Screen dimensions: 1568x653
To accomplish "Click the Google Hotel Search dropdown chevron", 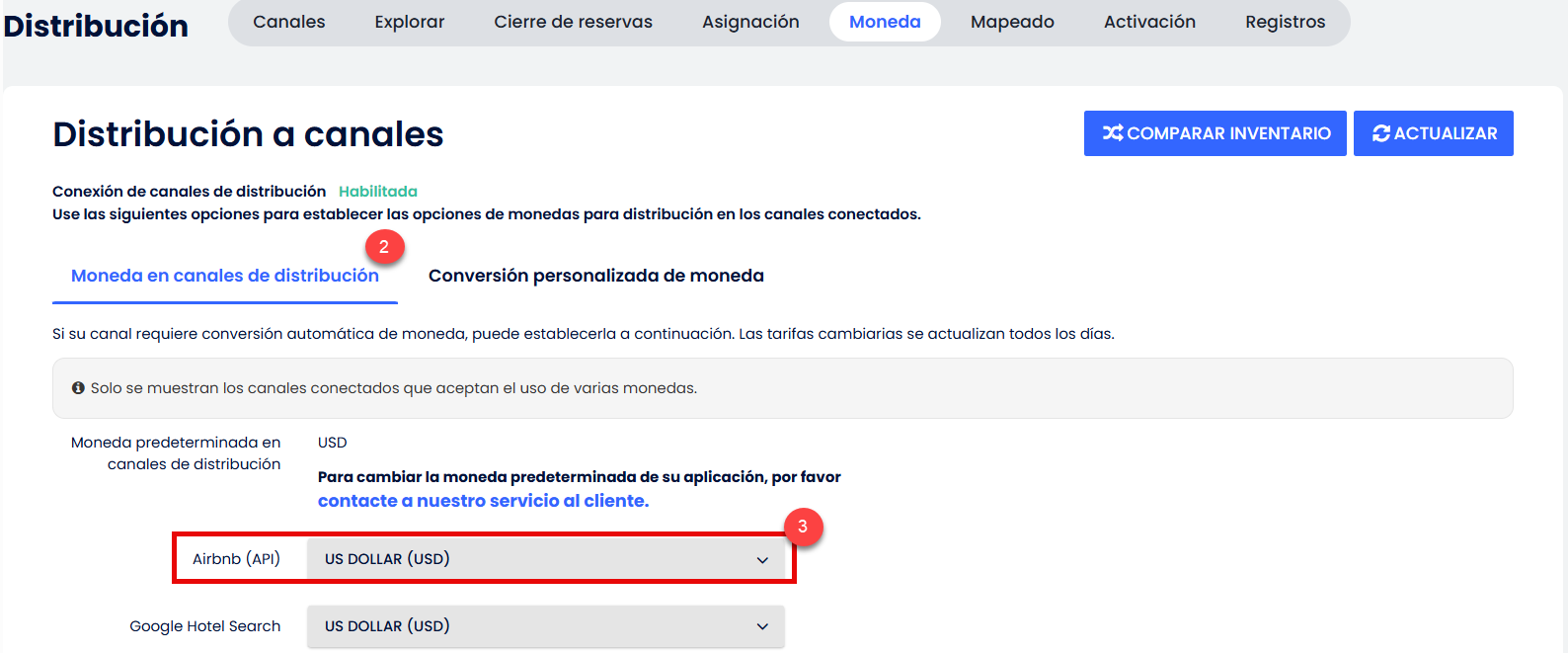I will pyautogui.click(x=762, y=626).
